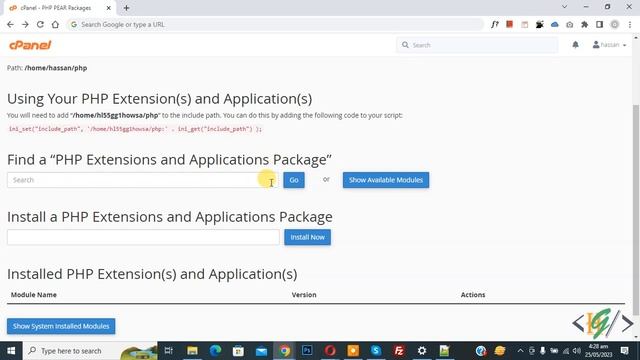Image resolution: width=640 pixels, height=360 pixels.
Task: Click the top cPanel search field
Action: [477, 45]
